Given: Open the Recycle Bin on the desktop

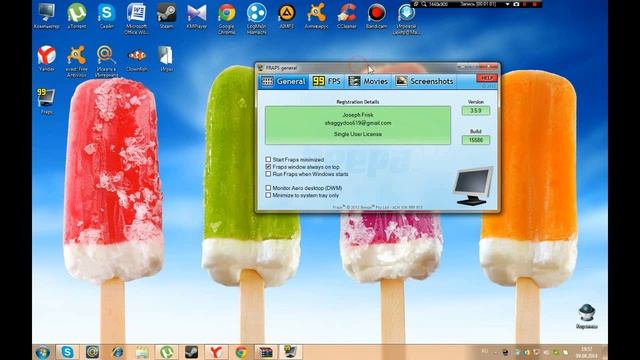Looking at the screenshot, I should 587,316.
